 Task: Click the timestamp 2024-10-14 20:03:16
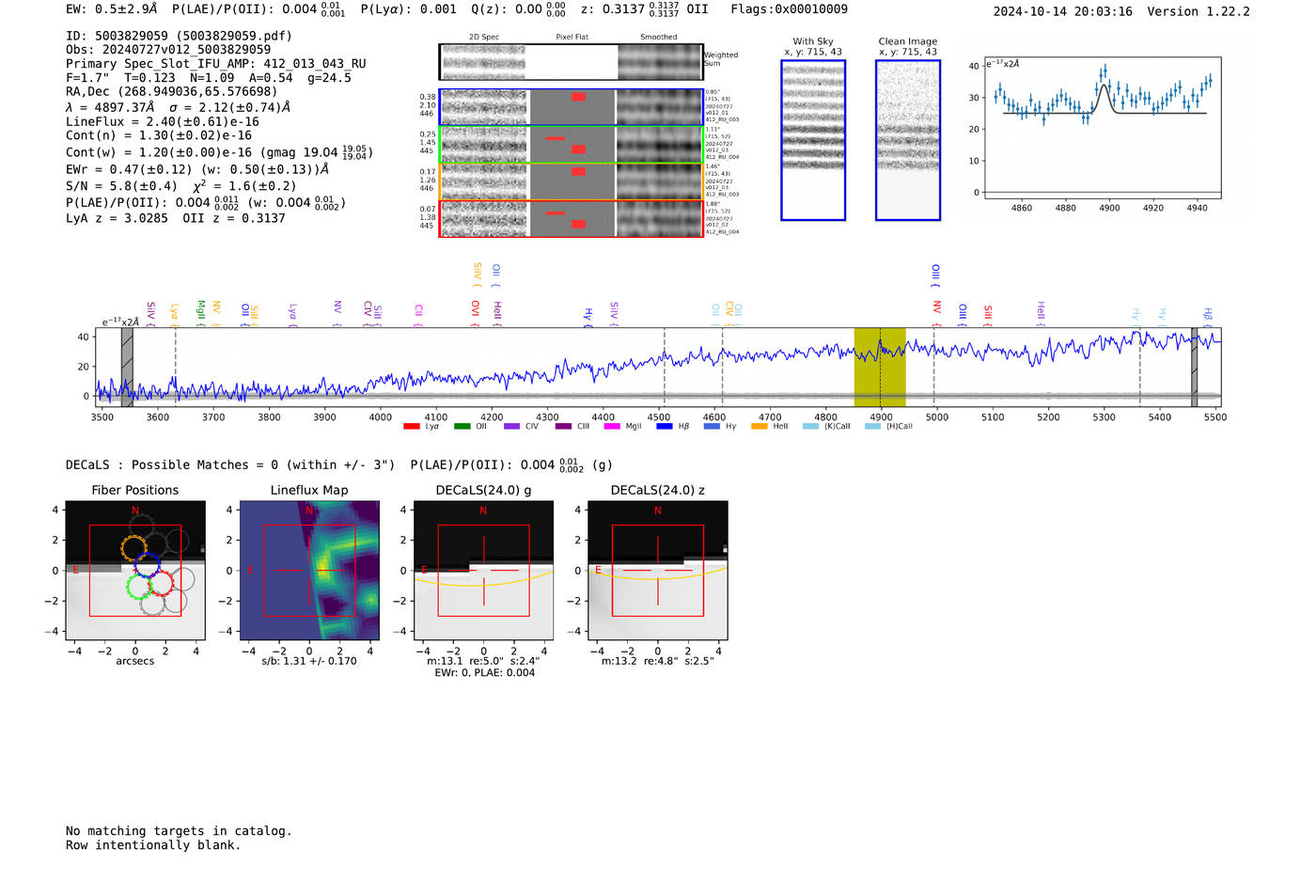(1063, 11)
